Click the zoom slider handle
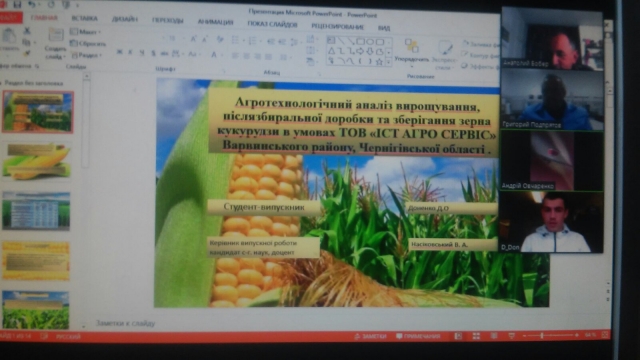 click(542, 336)
